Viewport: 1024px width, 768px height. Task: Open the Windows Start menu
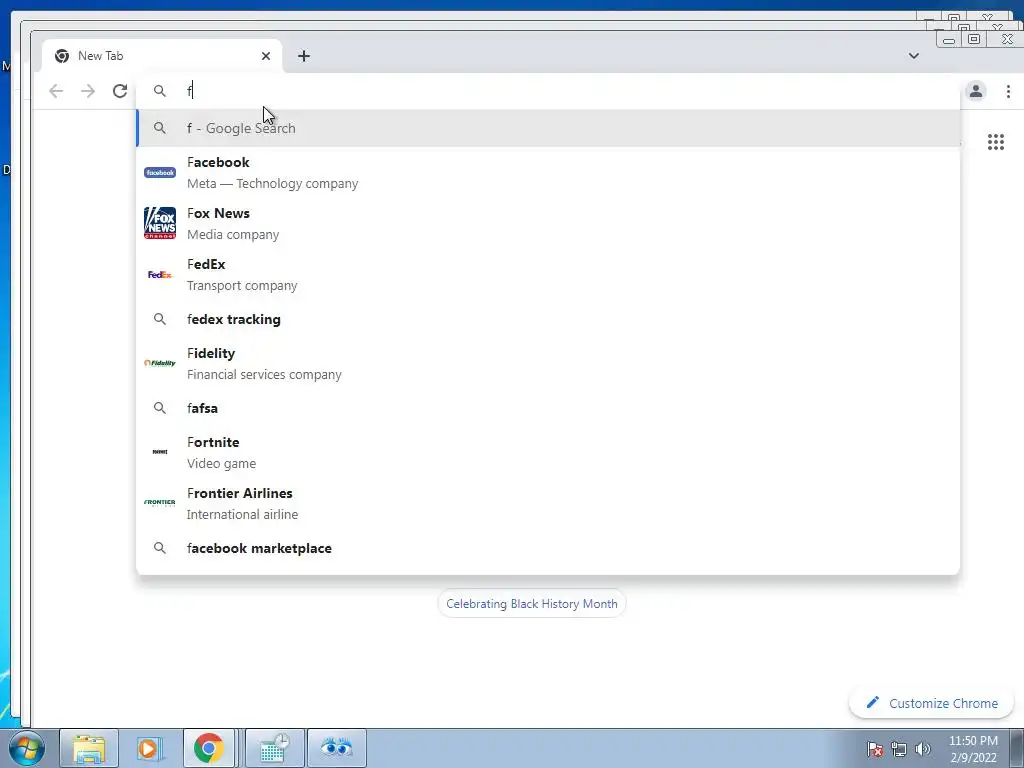click(x=26, y=748)
